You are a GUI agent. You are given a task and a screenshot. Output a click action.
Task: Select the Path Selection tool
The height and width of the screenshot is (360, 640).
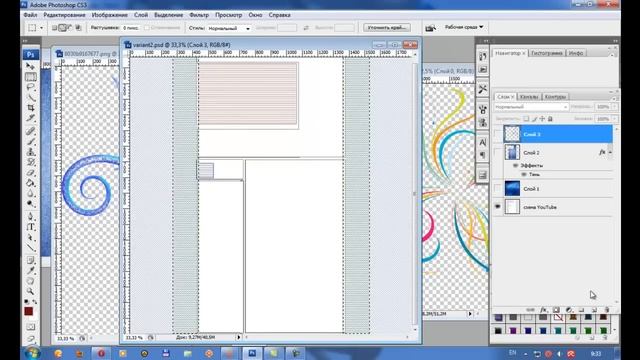pyautogui.click(x=31, y=237)
